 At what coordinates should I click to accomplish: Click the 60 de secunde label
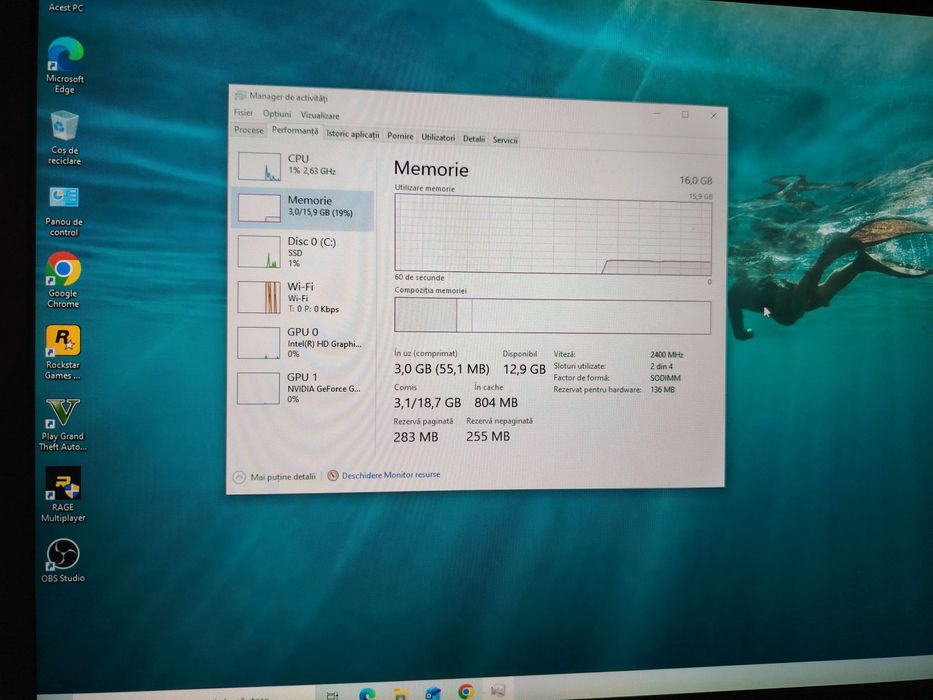click(x=419, y=277)
